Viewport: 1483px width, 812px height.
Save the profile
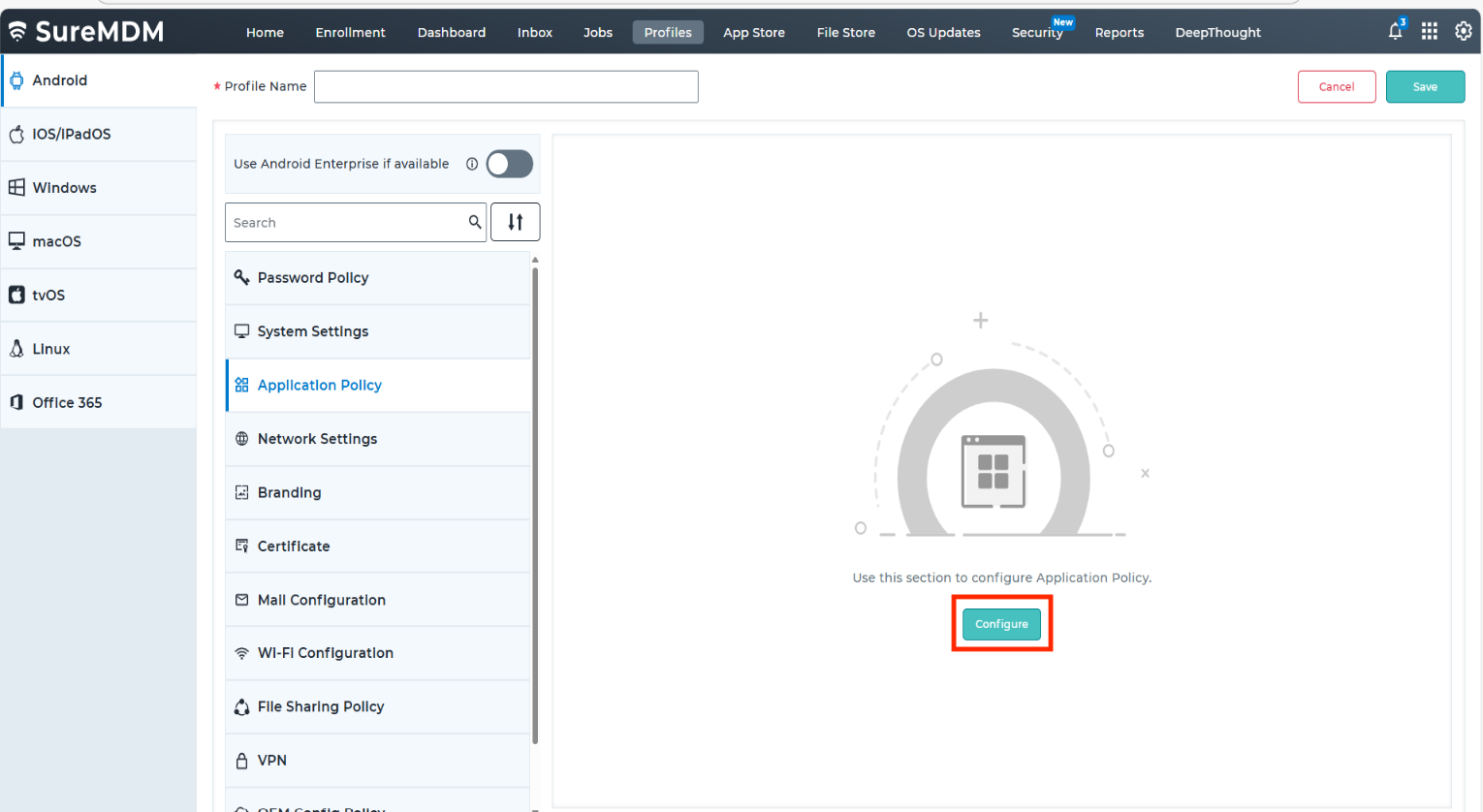[x=1425, y=87]
